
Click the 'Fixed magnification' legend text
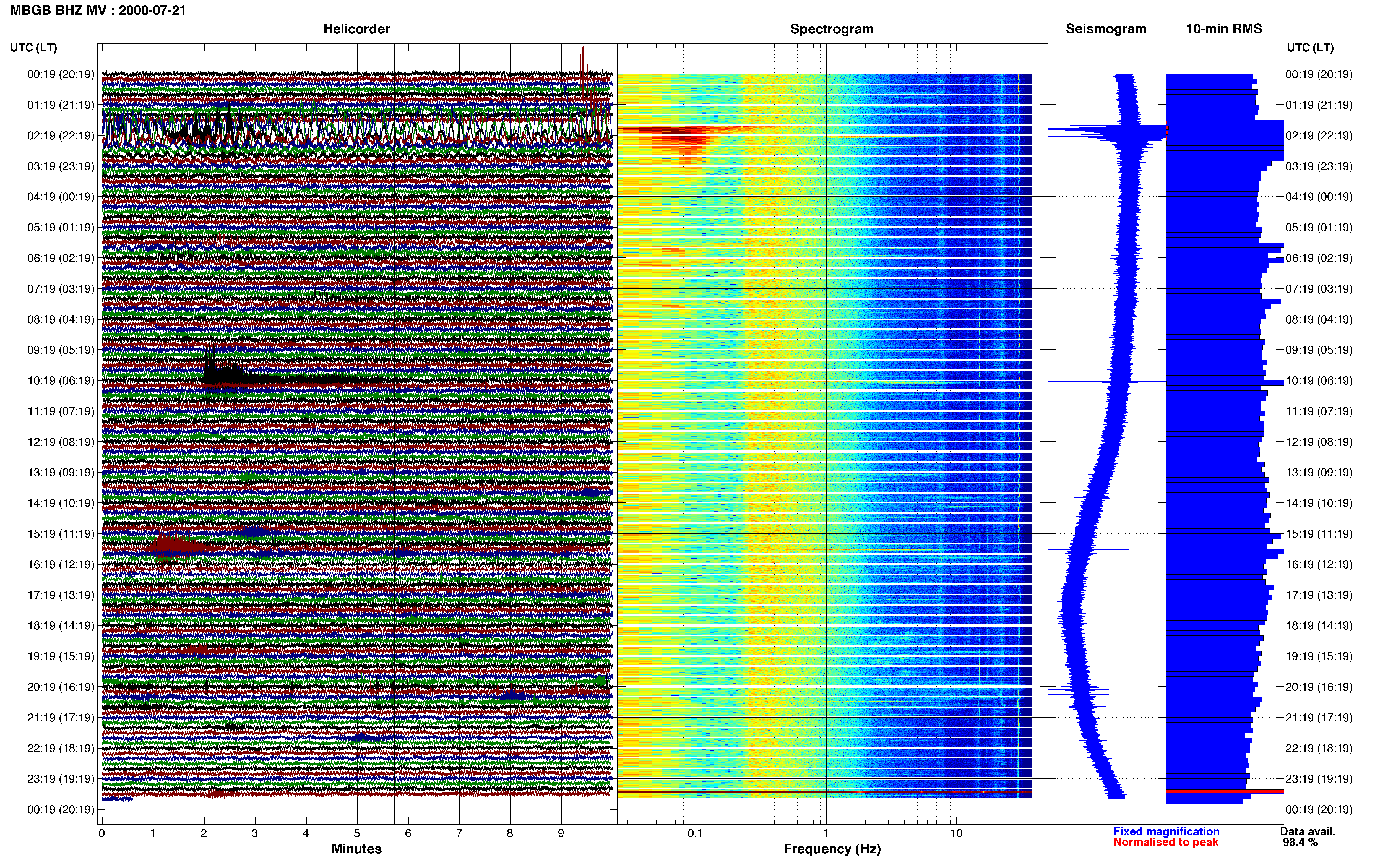[1166, 831]
